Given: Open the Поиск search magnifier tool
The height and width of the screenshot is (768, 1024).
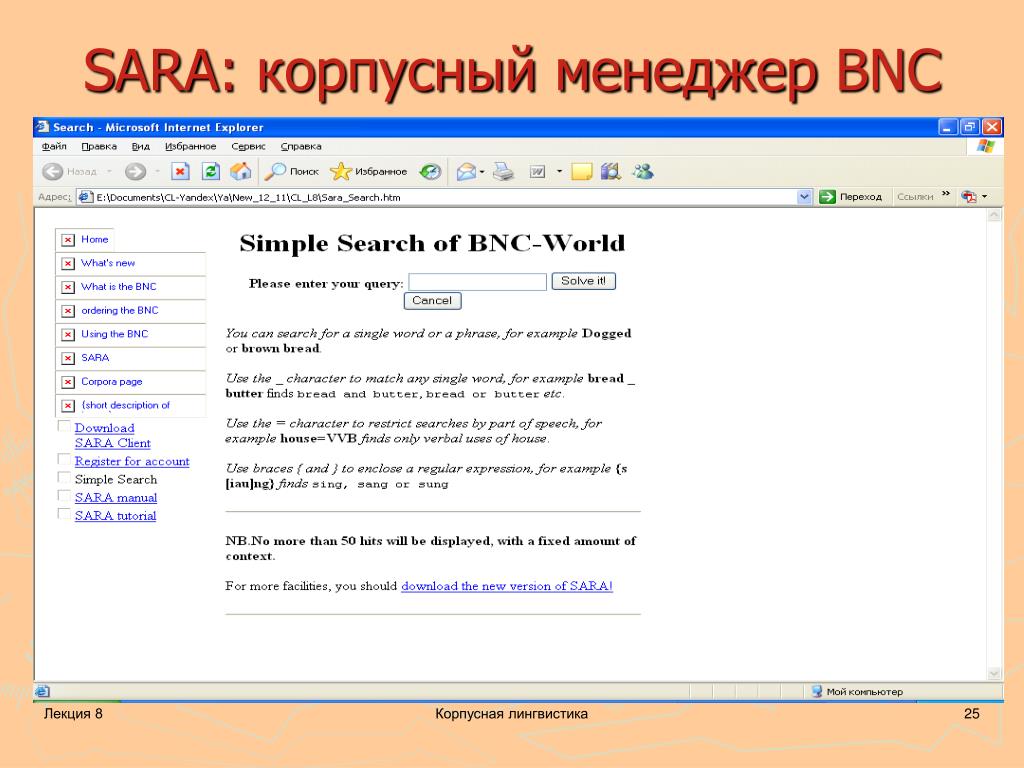Looking at the screenshot, I should click(291, 172).
